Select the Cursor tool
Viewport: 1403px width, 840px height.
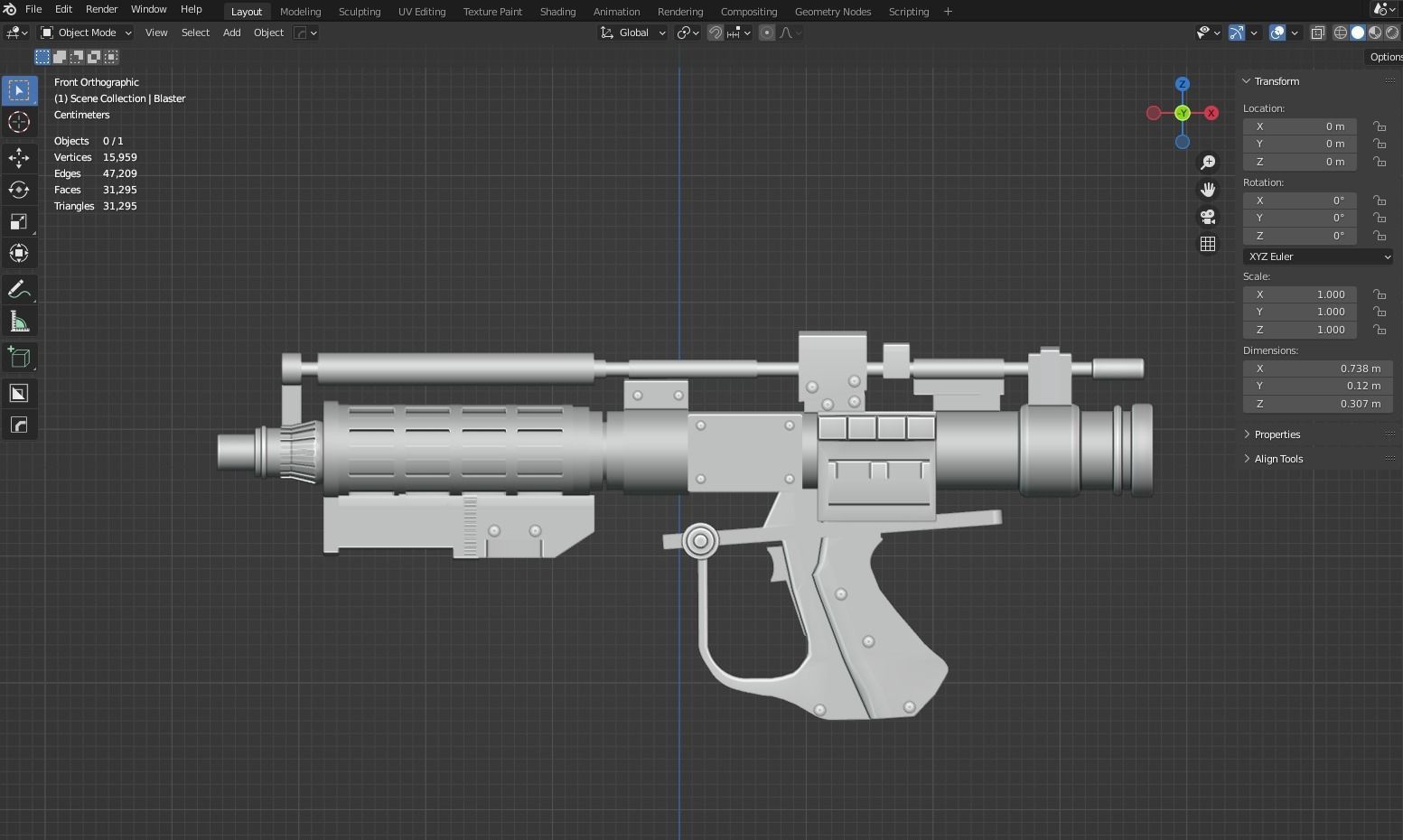click(x=19, y=122)
